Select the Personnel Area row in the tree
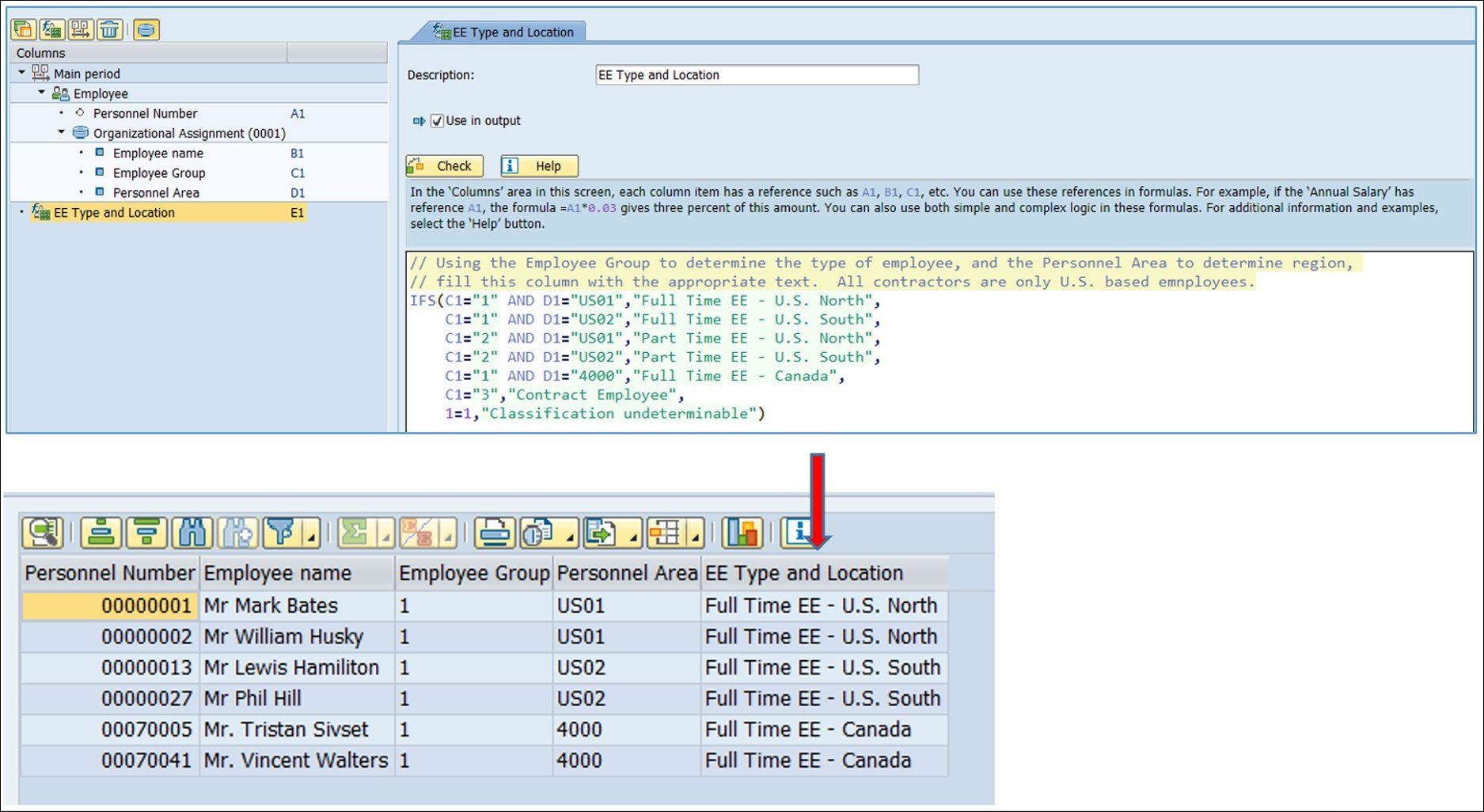Viewport: 1484px width, 812px height. [x=155, y=192]
